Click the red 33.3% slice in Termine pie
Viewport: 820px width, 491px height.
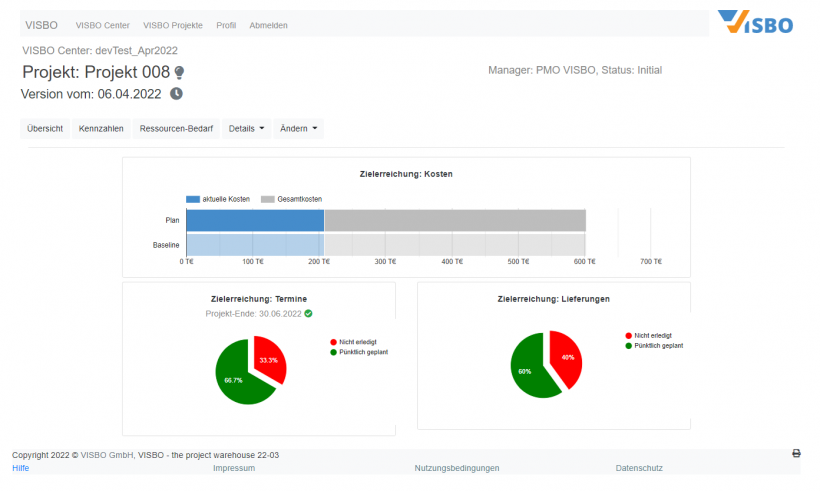point(270,361)
